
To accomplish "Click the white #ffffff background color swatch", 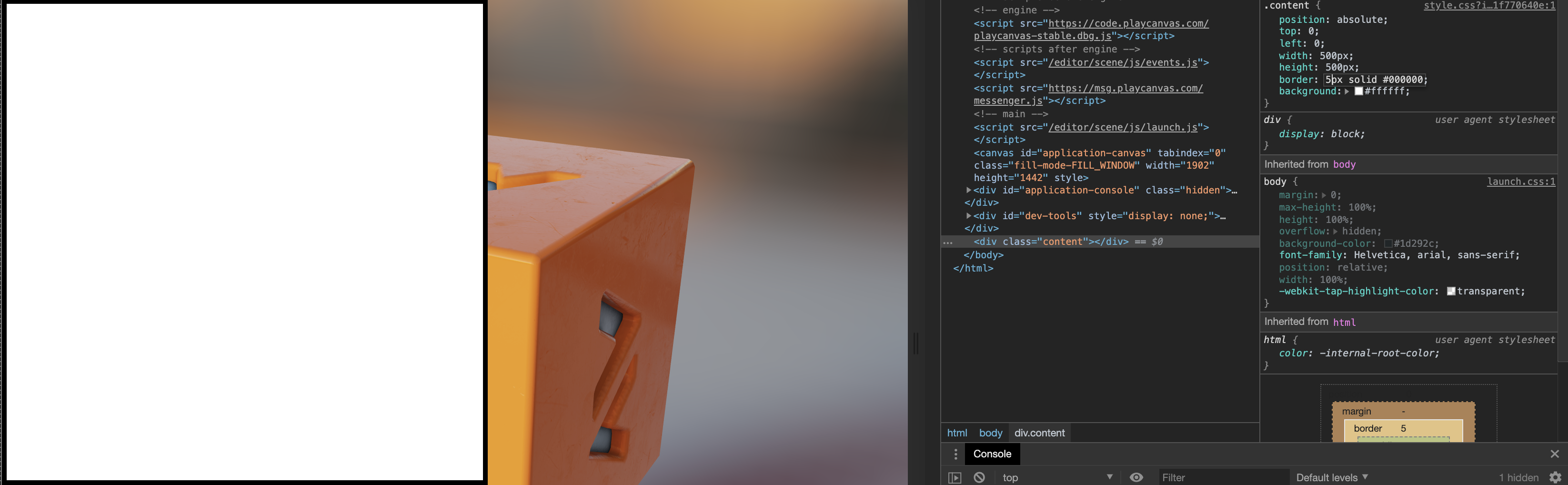I will pos(1358,92).
